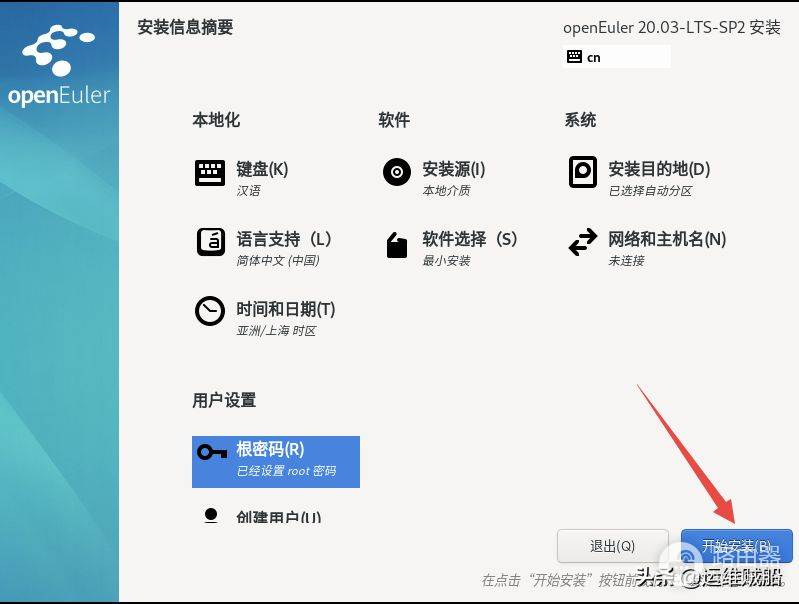
Task: Open 创建用户(U) settings
Action: (x=278, y=517)
